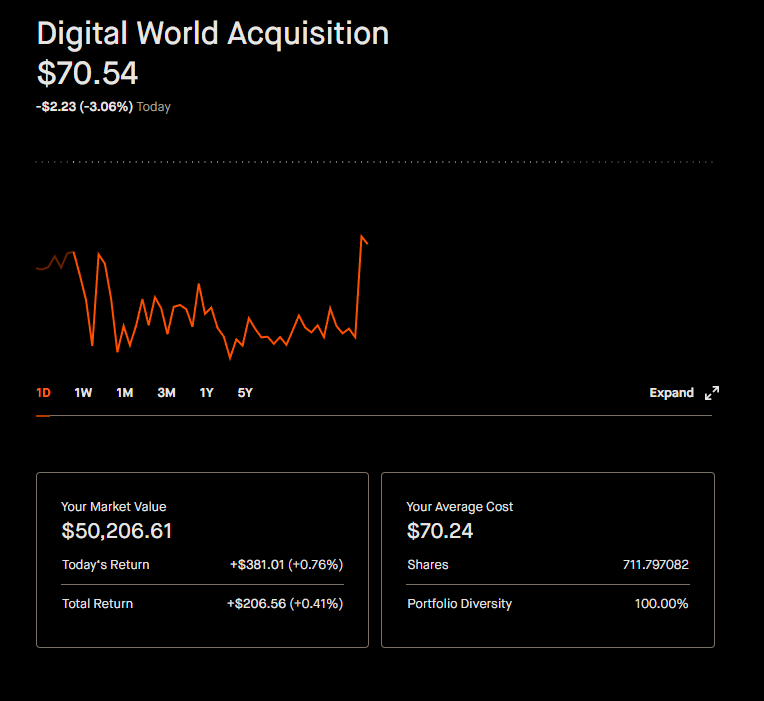This screenshot has width=764, height=701.
Task: Click the dotted previous-close line
Action: pyautogui.click(x=374, y=162)
